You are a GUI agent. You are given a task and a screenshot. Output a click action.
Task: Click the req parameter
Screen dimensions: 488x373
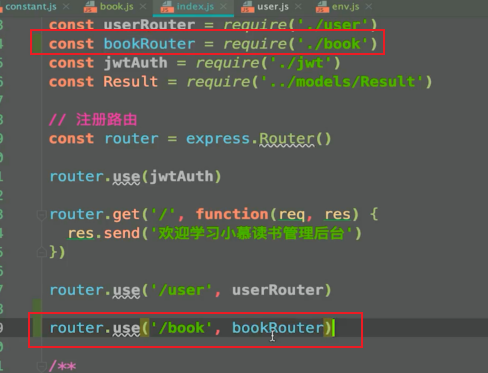[x=291, y=215]
